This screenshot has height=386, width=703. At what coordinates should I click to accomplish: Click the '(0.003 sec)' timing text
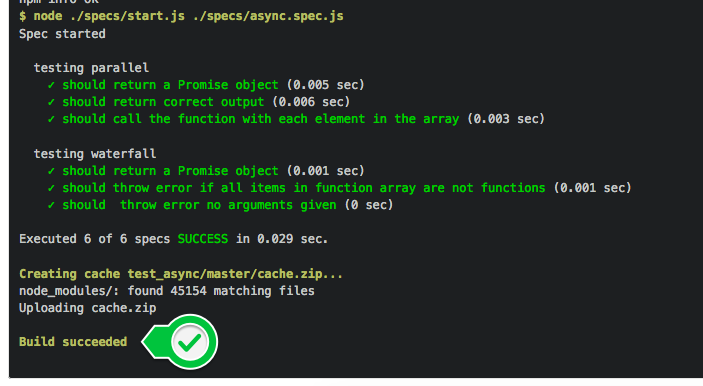coord(506,119)
